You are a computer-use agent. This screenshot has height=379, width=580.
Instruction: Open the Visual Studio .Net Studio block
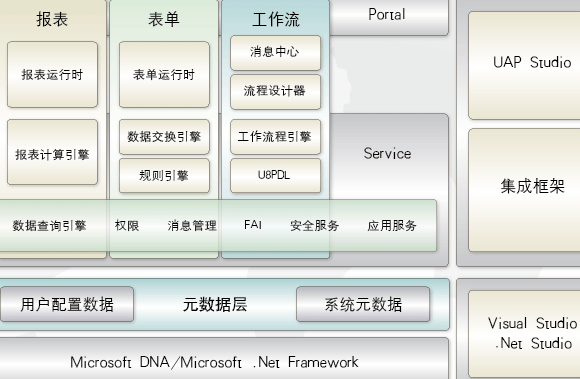coord(525,334)
